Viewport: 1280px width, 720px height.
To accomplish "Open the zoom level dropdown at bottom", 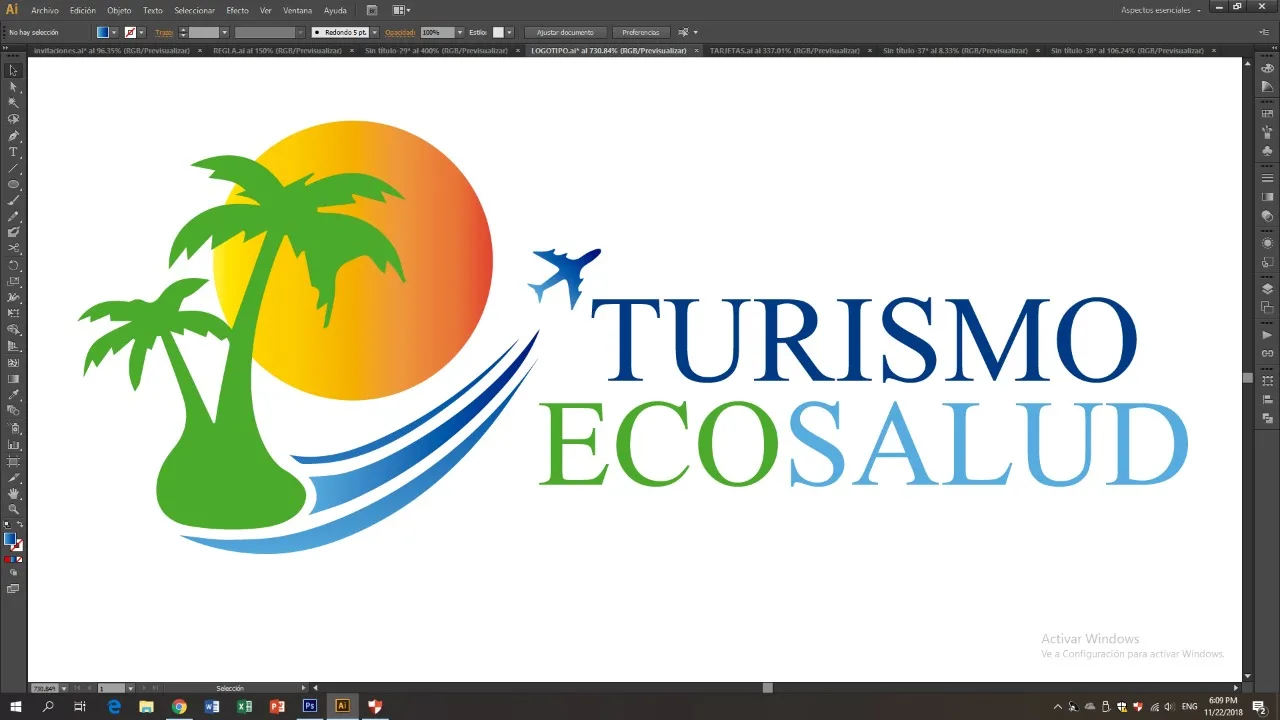I will (x=64, y=688).
